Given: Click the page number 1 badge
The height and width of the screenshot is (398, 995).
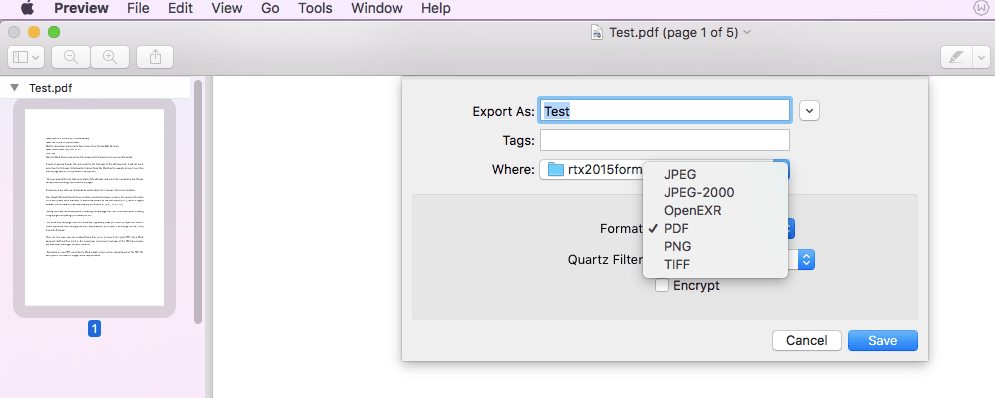Looking at the screenshot, I should 95,328.
